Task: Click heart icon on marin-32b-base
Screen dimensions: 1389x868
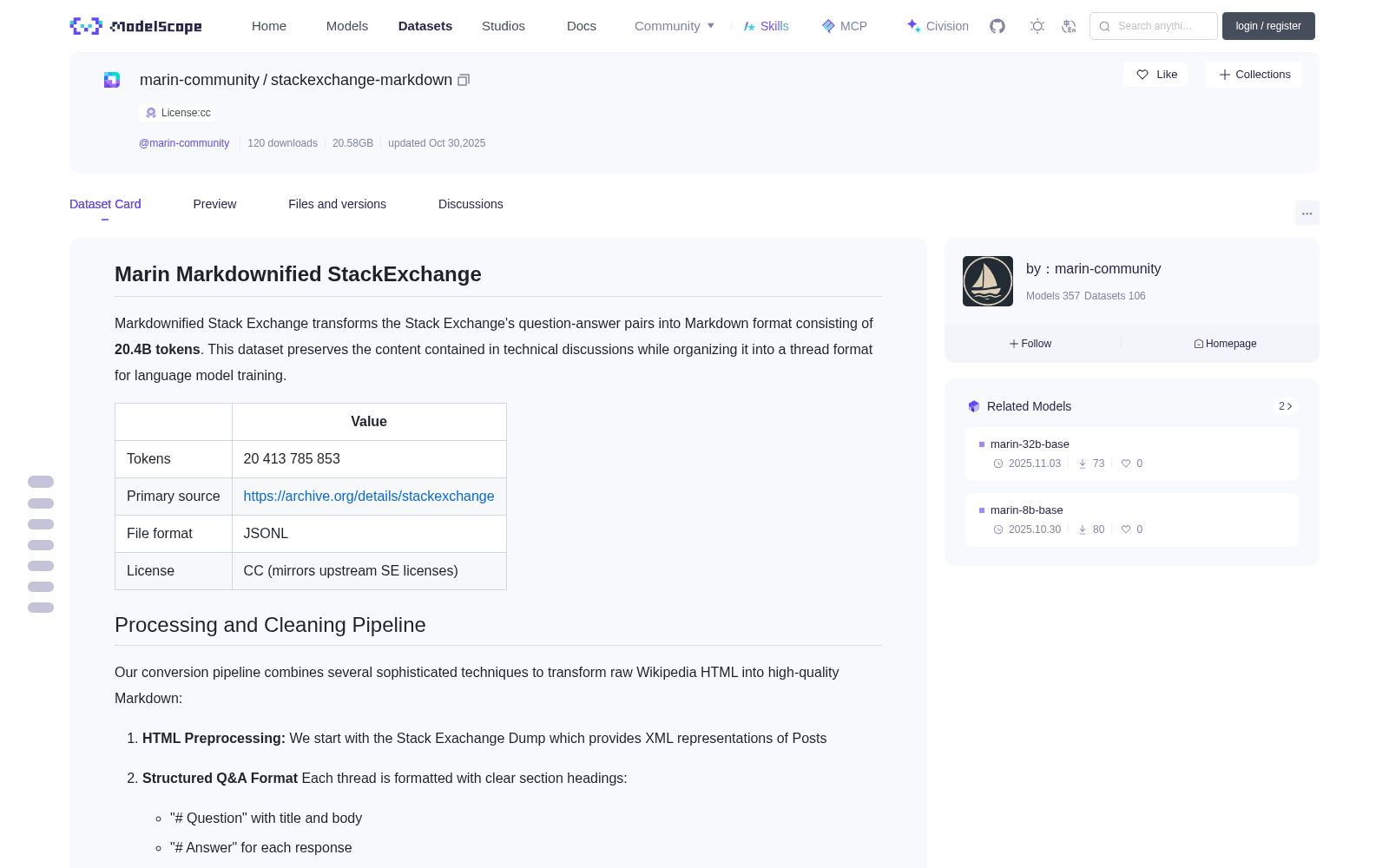Action: tap(1126, 464)
